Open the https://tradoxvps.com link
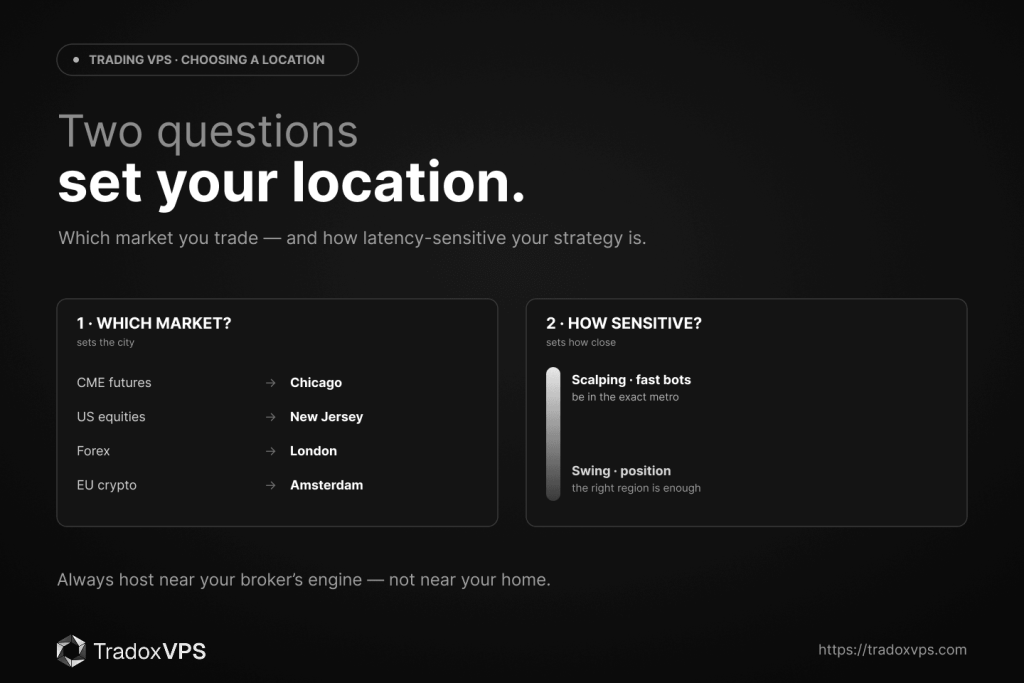The image size is (1024, 683). (892, 650)
